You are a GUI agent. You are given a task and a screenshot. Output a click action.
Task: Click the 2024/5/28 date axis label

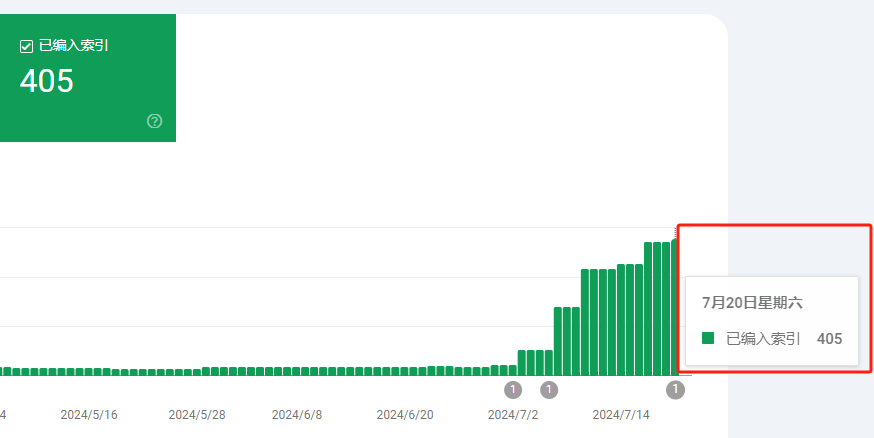(x=197, y=414)
